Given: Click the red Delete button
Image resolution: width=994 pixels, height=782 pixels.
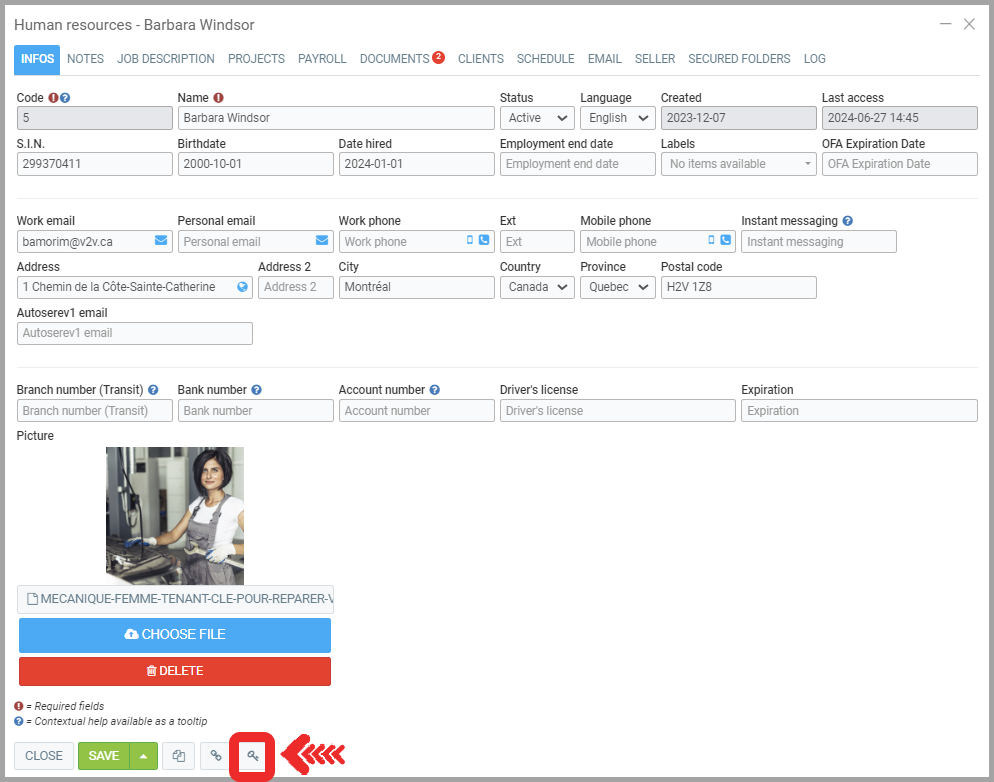Looking at the screenshot, I should click(175, 671).
